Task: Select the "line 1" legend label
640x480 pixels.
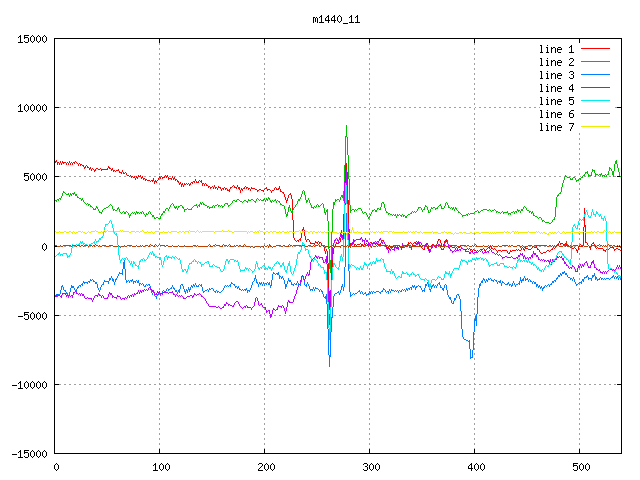Action: click(557, 49)
